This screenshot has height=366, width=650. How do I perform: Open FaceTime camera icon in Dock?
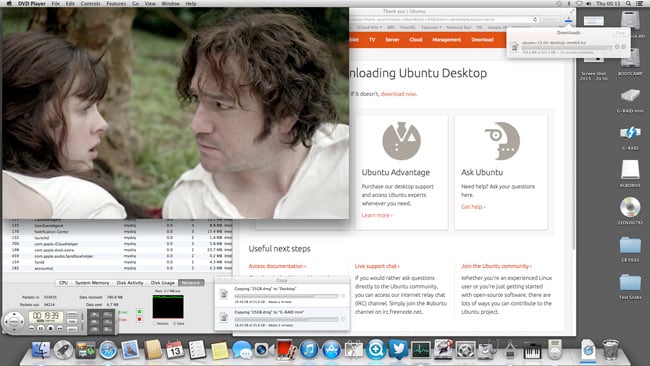point(264,350)
